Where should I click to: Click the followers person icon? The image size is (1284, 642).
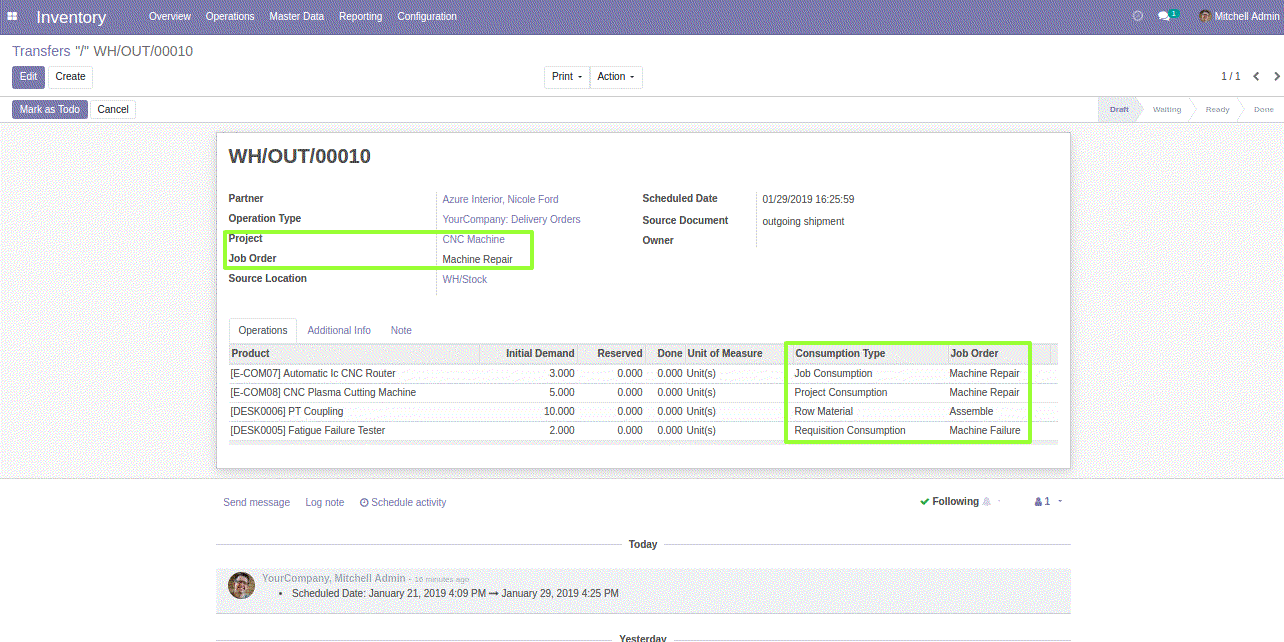point(1038,502)
